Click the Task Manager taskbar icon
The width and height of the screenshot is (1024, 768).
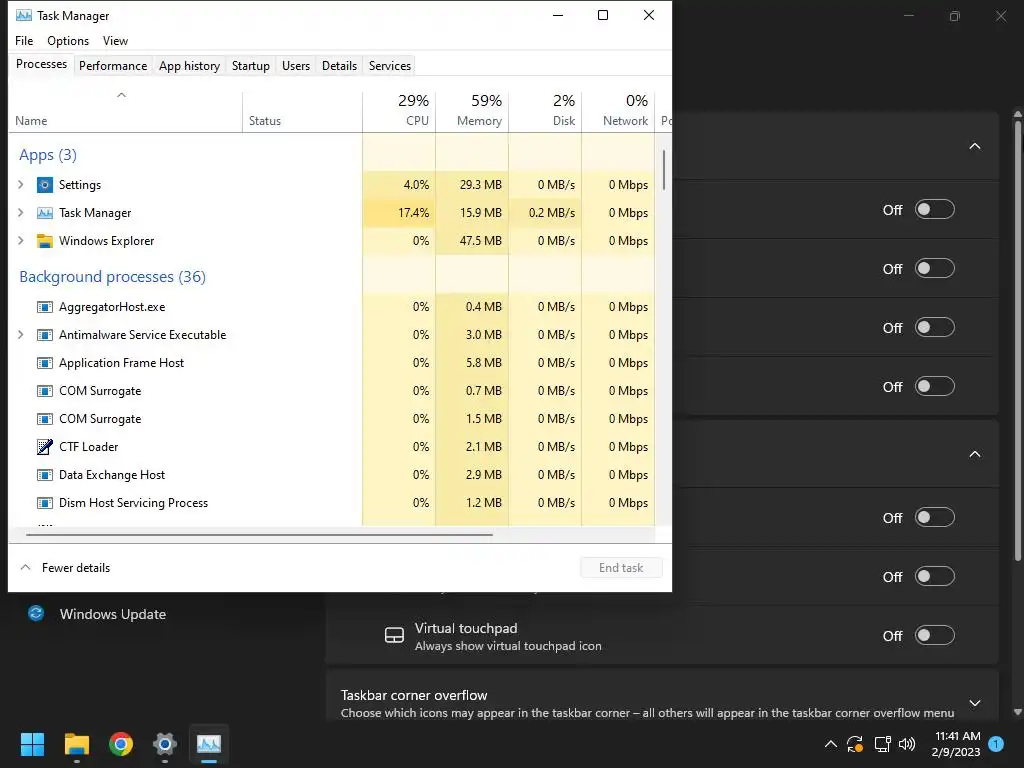click(x=209, y=744)
